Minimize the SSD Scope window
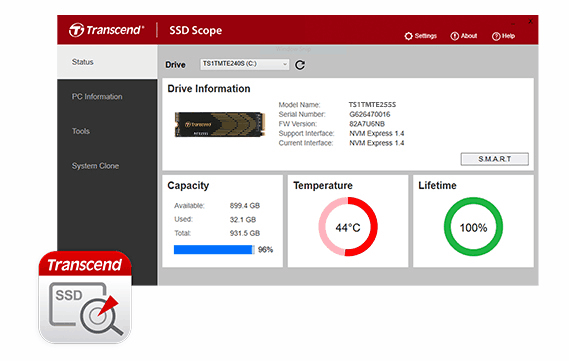569x361 pixels. click(513, 23)
